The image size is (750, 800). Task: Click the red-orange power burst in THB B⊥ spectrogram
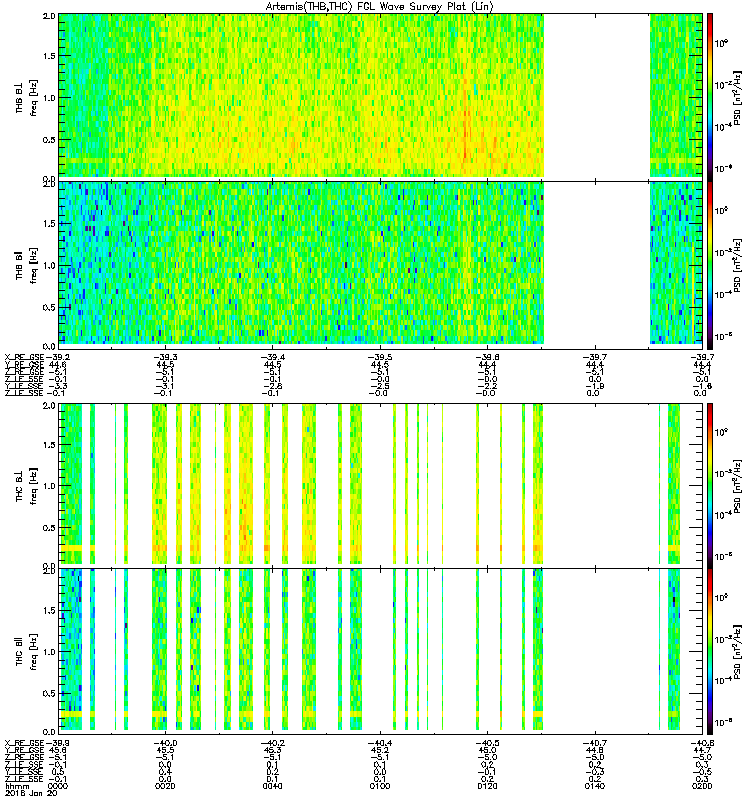point(465,130)
